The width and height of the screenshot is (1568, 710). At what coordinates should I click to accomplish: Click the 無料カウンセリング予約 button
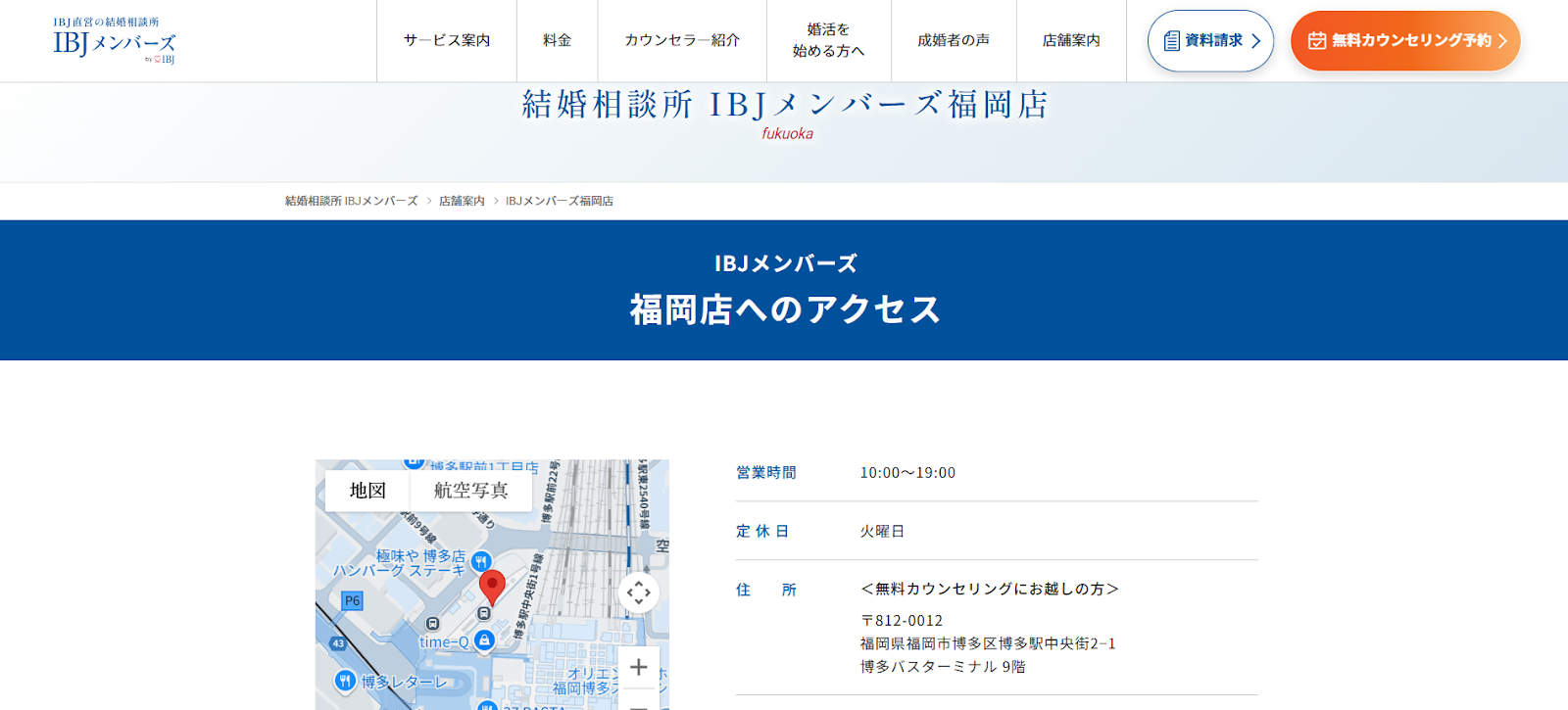click(x=1405, y=41)
